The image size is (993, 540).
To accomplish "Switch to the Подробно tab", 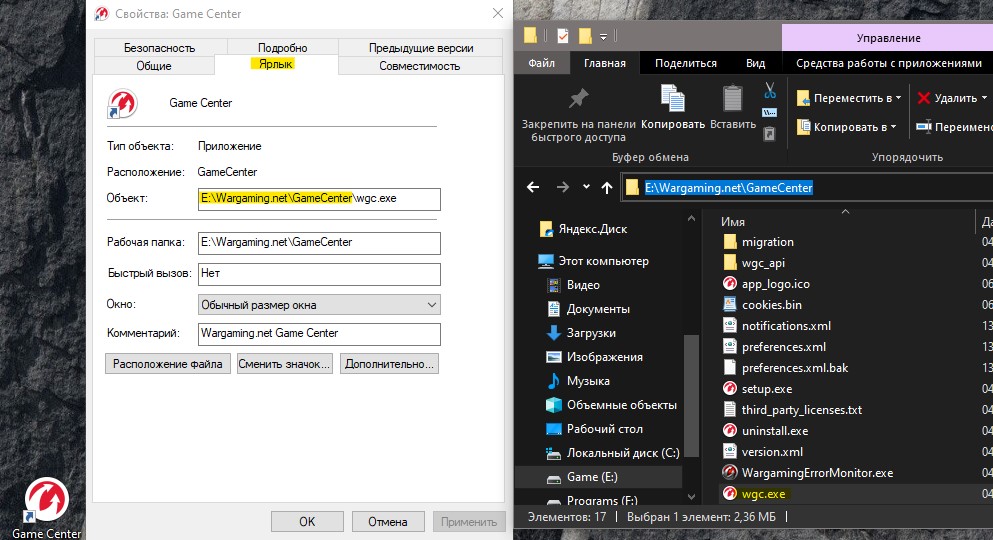I will [x=282, y=47].
